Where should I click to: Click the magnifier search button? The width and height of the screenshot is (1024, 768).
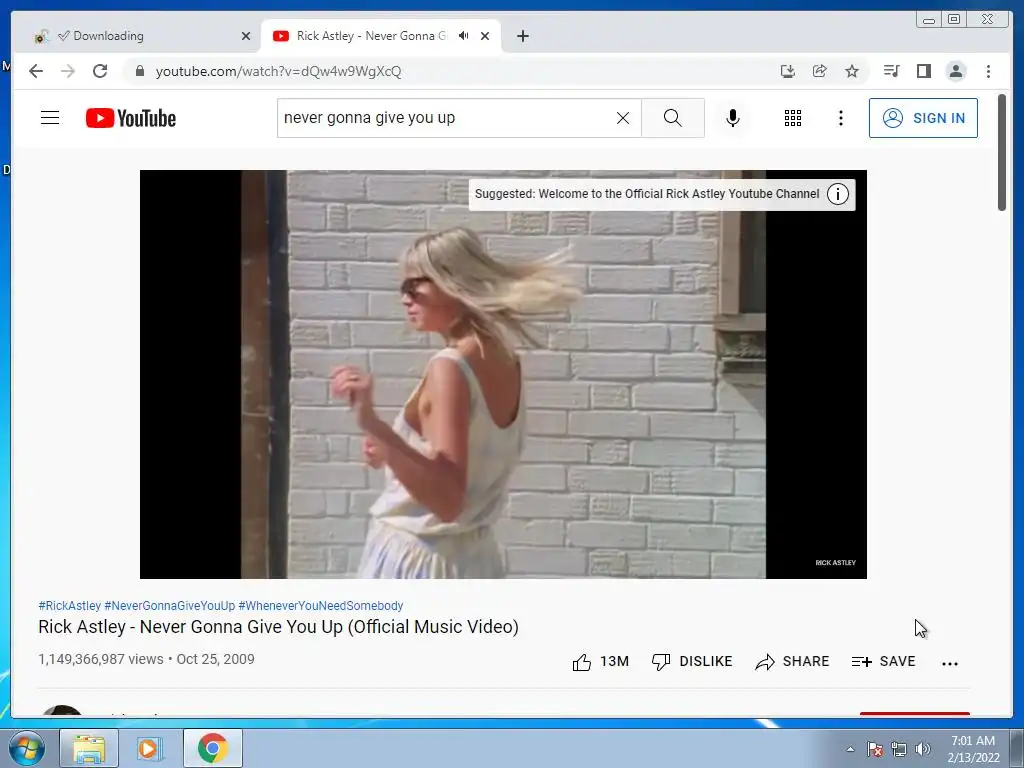(673, 118)
